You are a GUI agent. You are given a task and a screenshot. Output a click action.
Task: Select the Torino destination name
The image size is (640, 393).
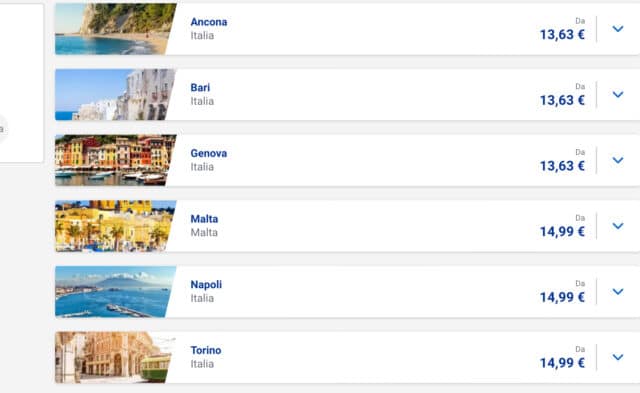click(x=206, y=350)
